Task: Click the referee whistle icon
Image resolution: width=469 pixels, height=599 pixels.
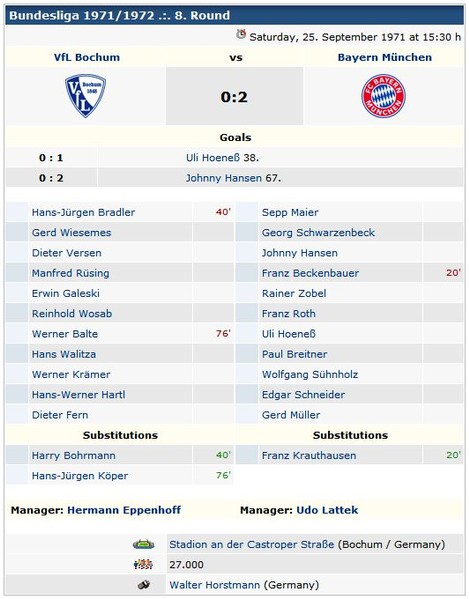Action: point(144,584)
